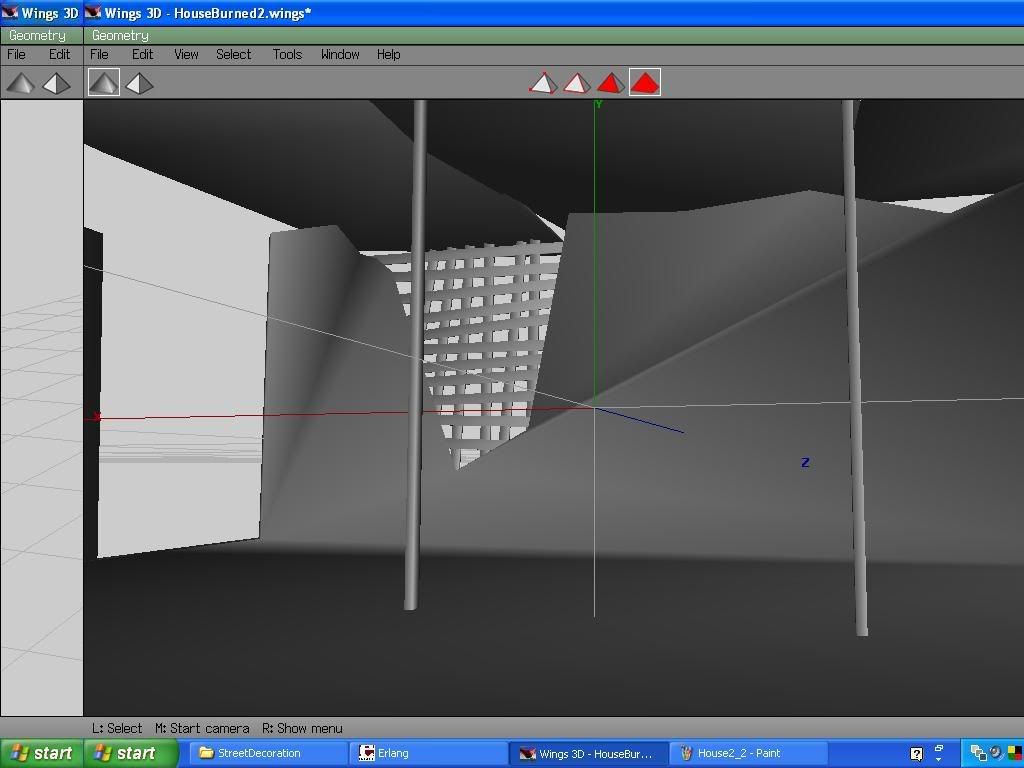Select Wings 3D - HouseBur... taskbar button
Viewport: 1024px width, 768px height.
click(x=586, y=753)
